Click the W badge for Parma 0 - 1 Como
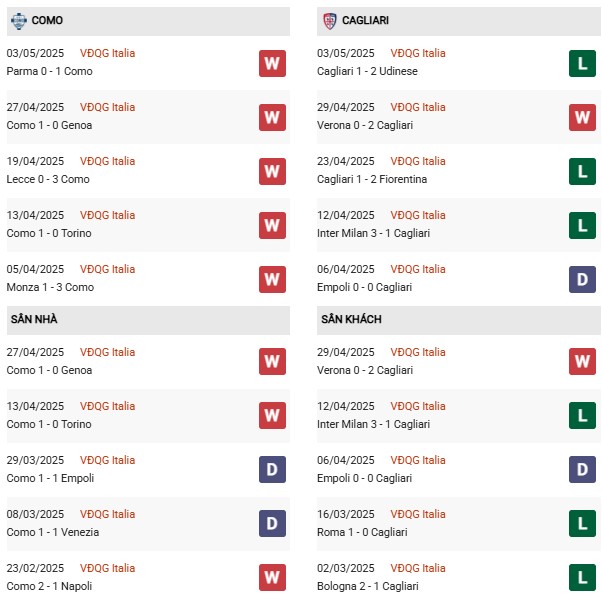This screenshot has width=602, height=600. pos(272,63)
